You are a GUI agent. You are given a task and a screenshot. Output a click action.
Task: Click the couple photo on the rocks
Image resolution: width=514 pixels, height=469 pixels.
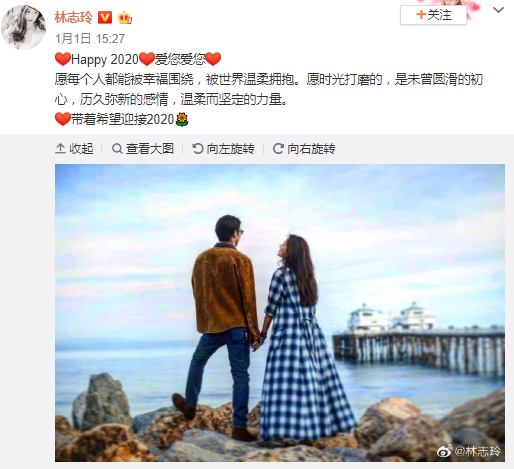(x=280, y=313)
